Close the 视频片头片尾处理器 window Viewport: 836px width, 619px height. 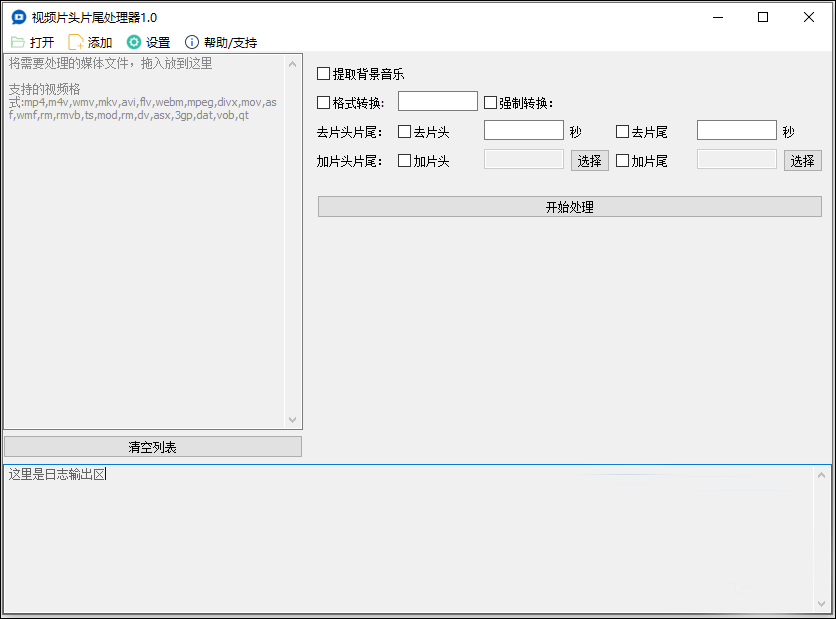[809, 18]
